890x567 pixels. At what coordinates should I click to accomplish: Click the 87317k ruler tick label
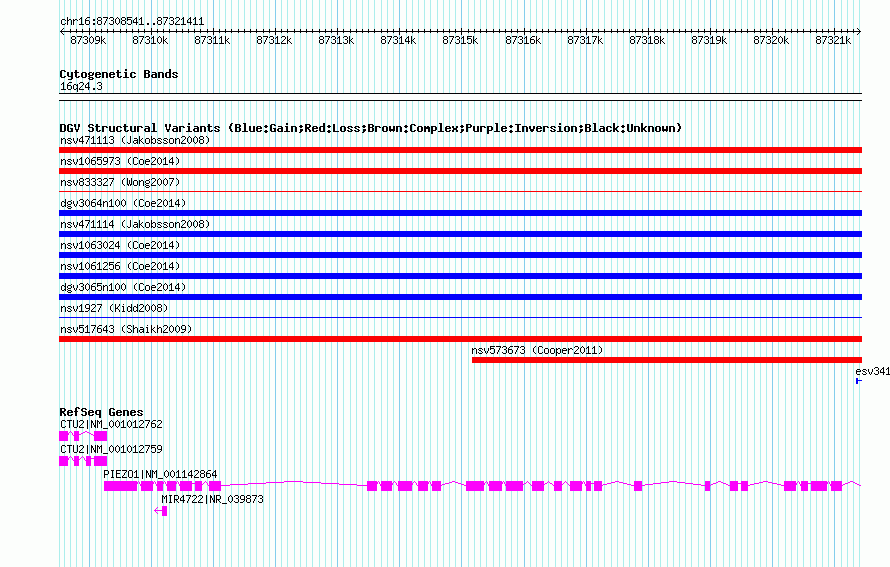coord(585,40)
